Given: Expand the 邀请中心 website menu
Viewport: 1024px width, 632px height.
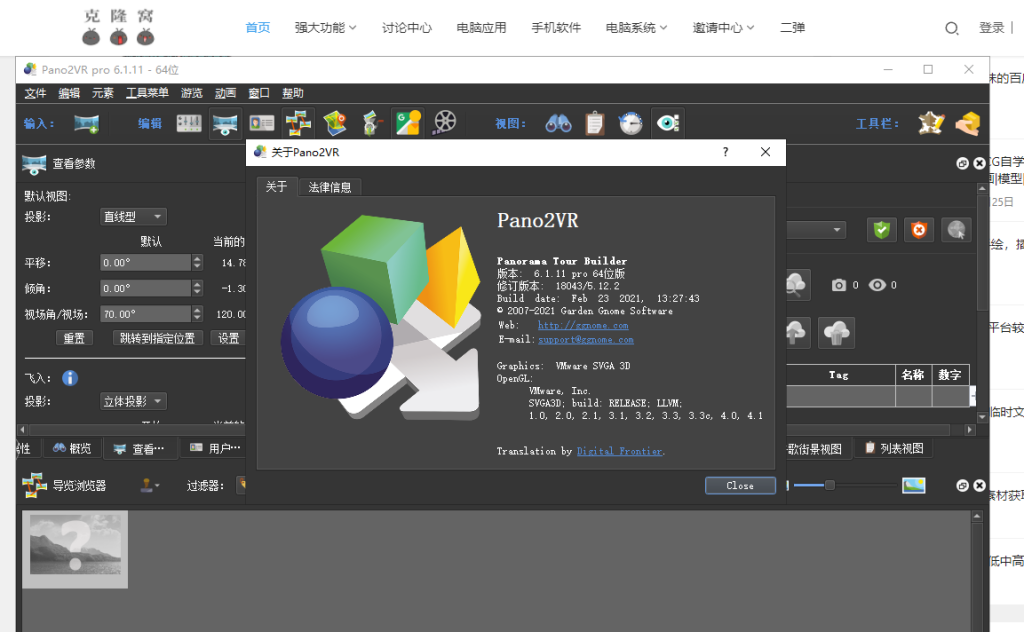Looking at the screenshot, I should coord(723,27).
